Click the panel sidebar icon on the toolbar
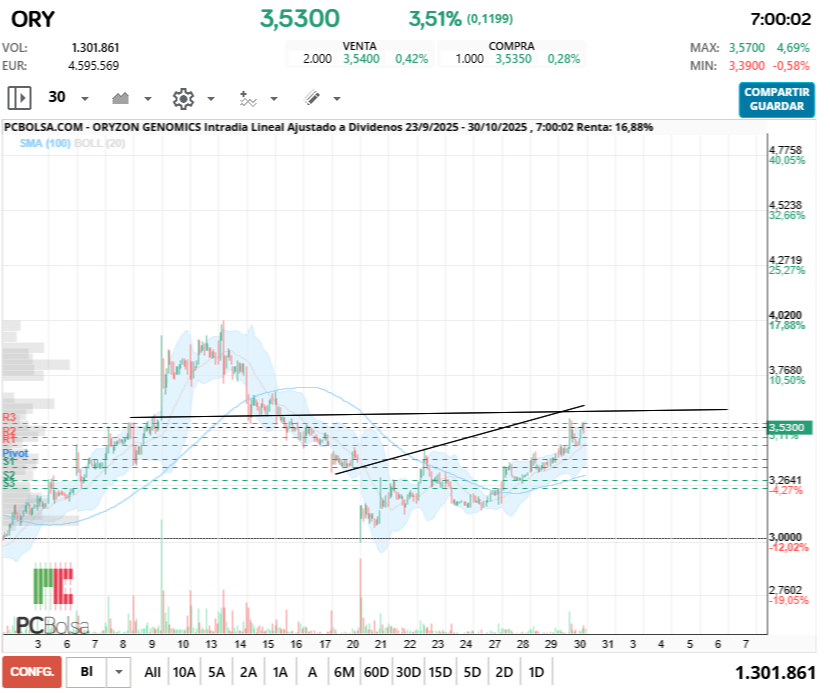This screenshot has height=693, width=830. 18,98
